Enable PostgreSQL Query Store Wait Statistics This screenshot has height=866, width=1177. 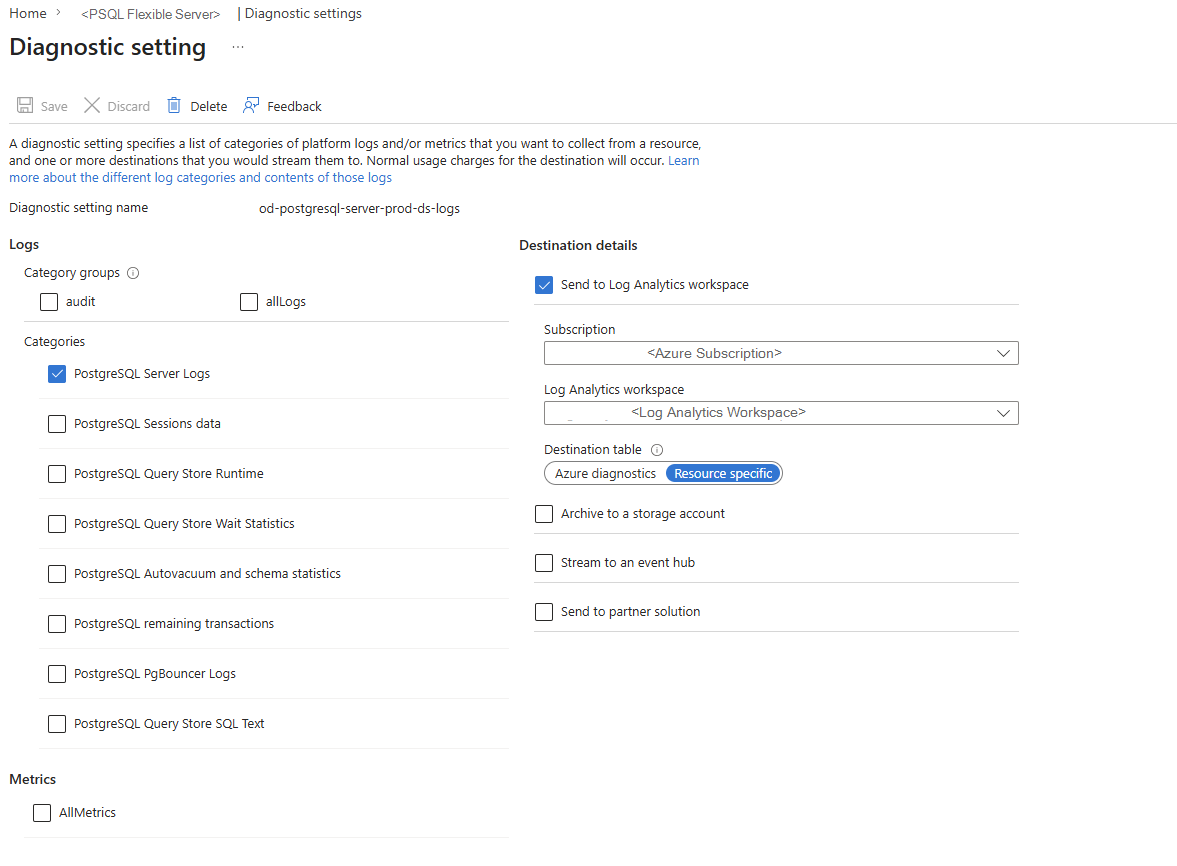pyautogui.click(x=57, y=524)
